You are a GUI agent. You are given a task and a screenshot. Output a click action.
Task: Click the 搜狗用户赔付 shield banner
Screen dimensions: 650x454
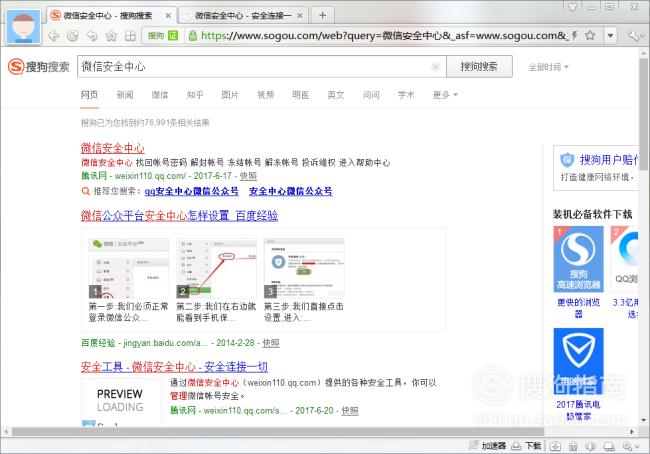[x=596, y=168]
